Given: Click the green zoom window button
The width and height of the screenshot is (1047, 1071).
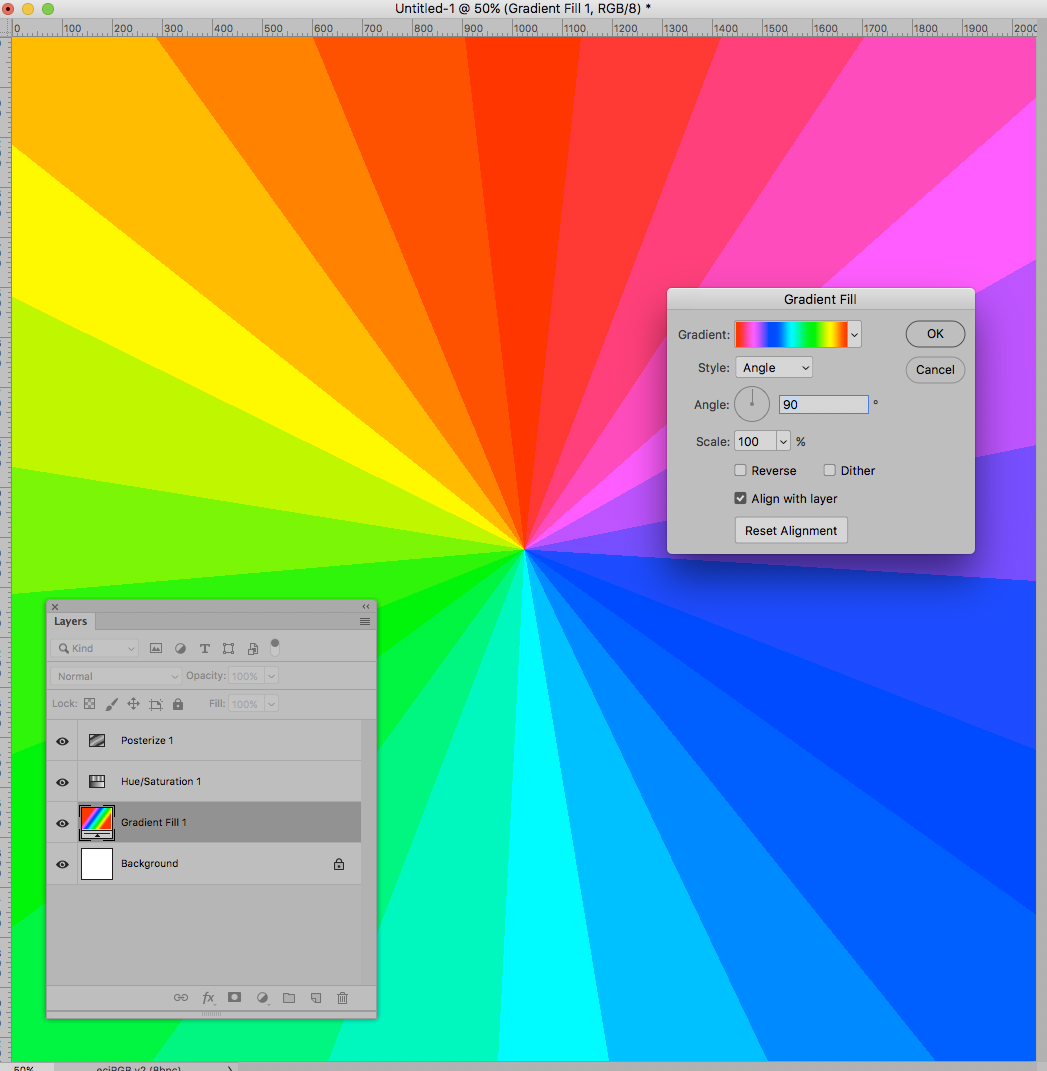Looking at the screenshot, I should click(48, 9).
